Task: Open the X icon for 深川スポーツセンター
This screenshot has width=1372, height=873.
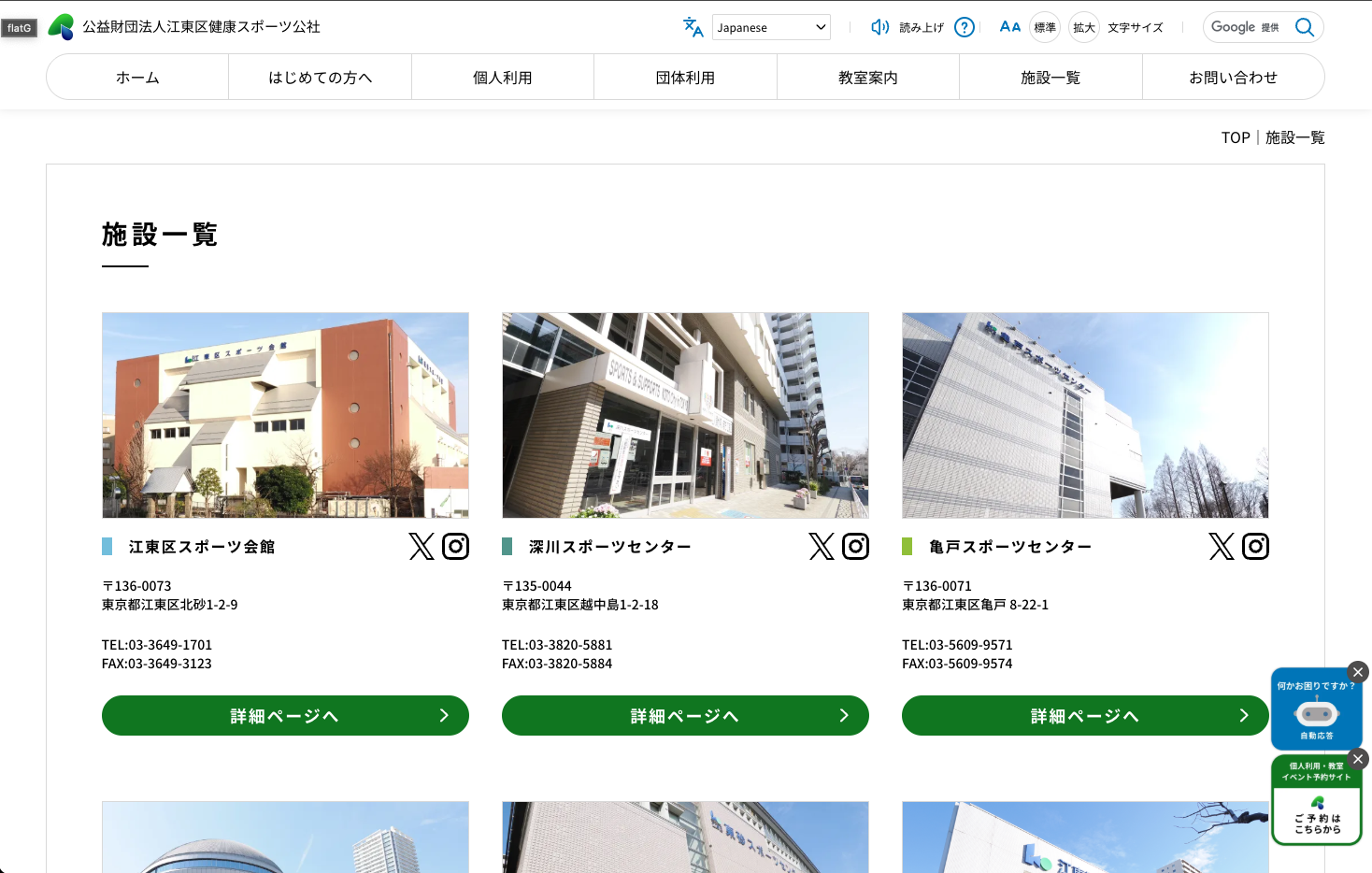Action: tap(822, 546)
